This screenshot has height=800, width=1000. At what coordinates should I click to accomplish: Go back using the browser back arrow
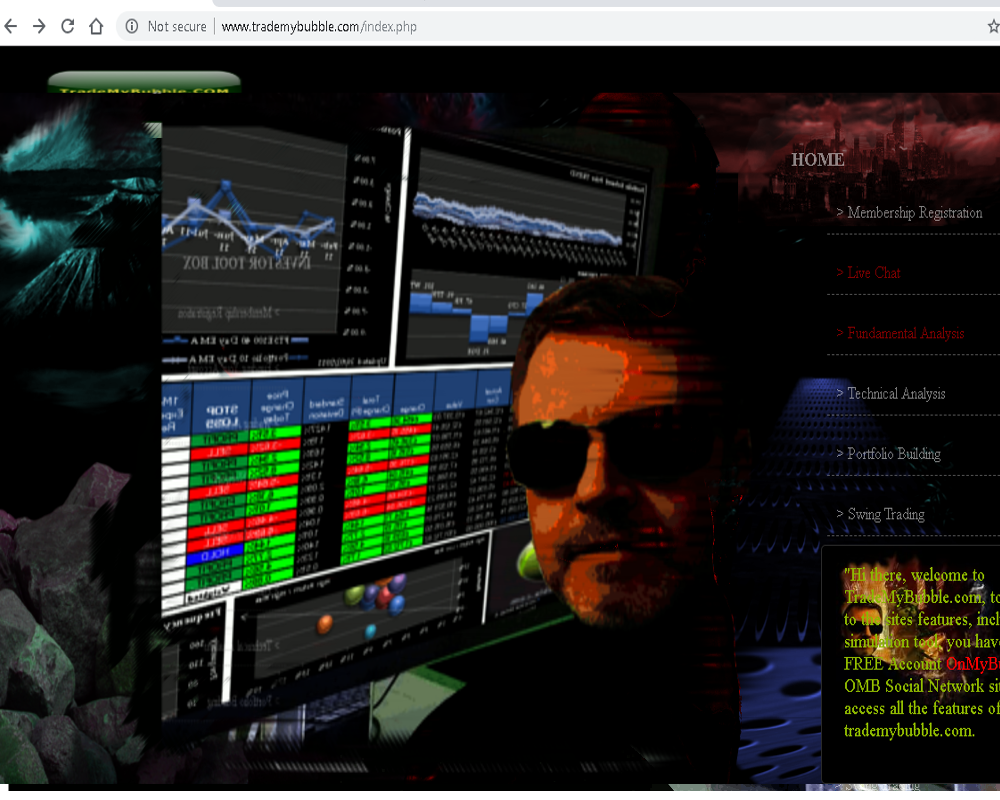click(11, 26)
